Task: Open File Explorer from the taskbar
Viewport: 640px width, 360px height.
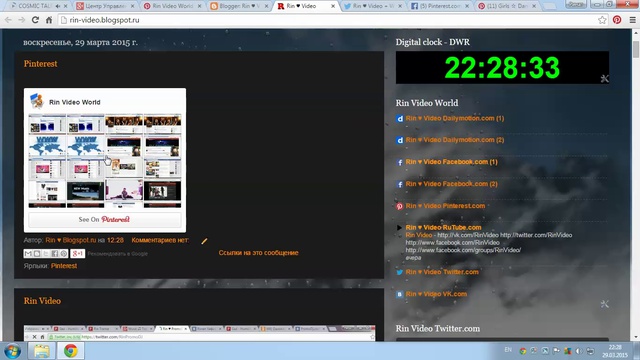Action: (42, 351)
